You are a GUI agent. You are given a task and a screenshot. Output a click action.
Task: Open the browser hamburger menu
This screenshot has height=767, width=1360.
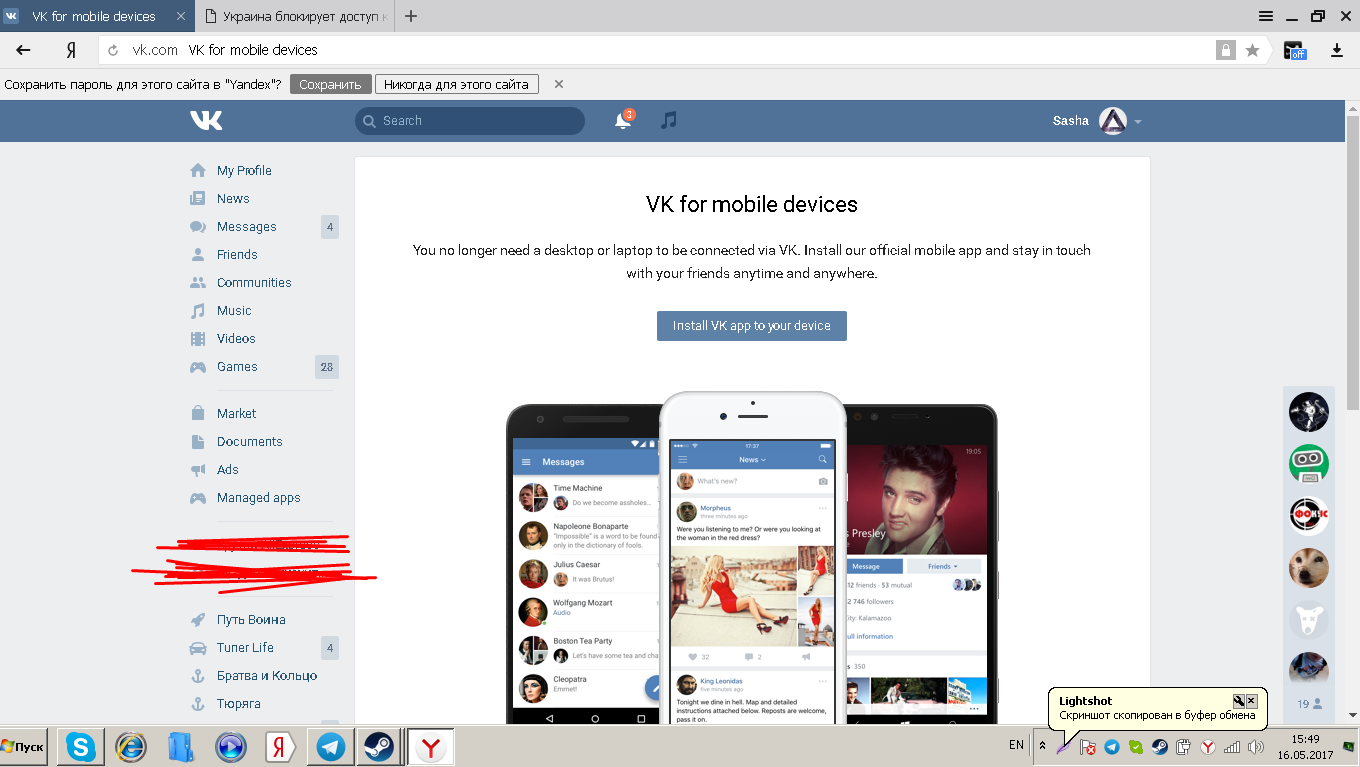click(x=1265, y=16)
